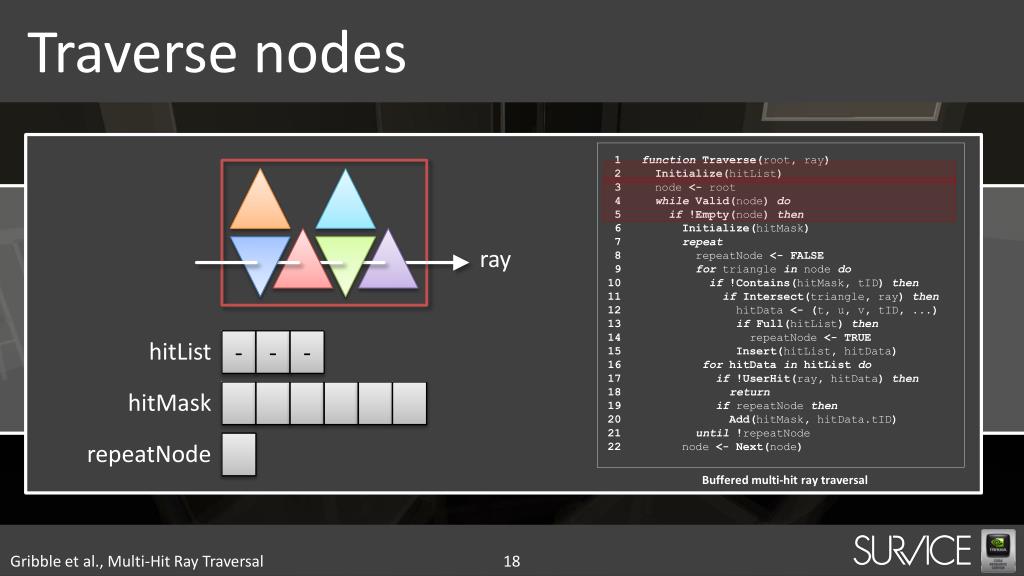1024x576 pixels.
Task: Click the 'return' line 18
Action: pyautogui.click(x=750, y=392)
